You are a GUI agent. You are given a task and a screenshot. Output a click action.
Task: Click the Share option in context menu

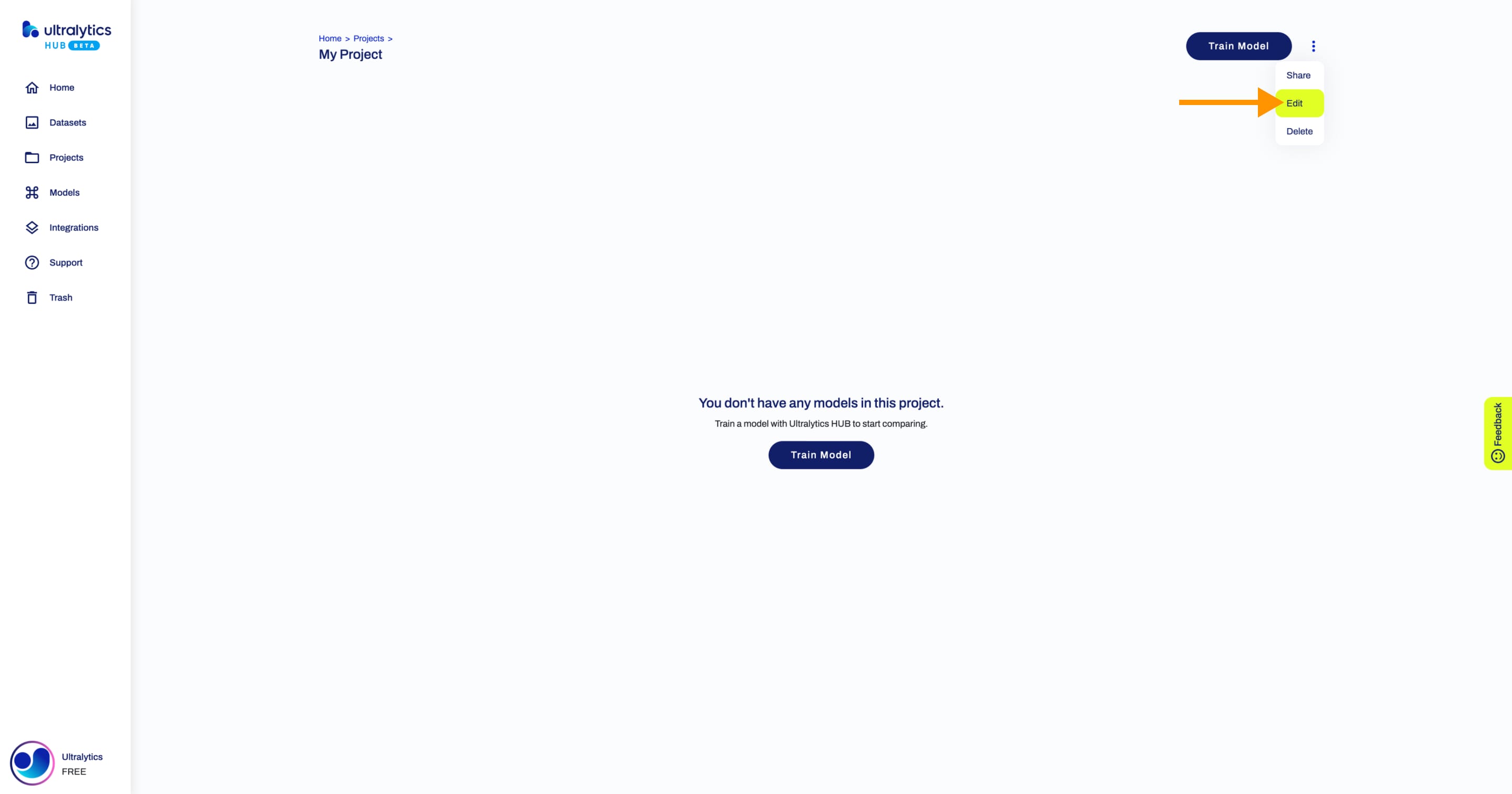pyautogui.click(x=1298, y=75)
